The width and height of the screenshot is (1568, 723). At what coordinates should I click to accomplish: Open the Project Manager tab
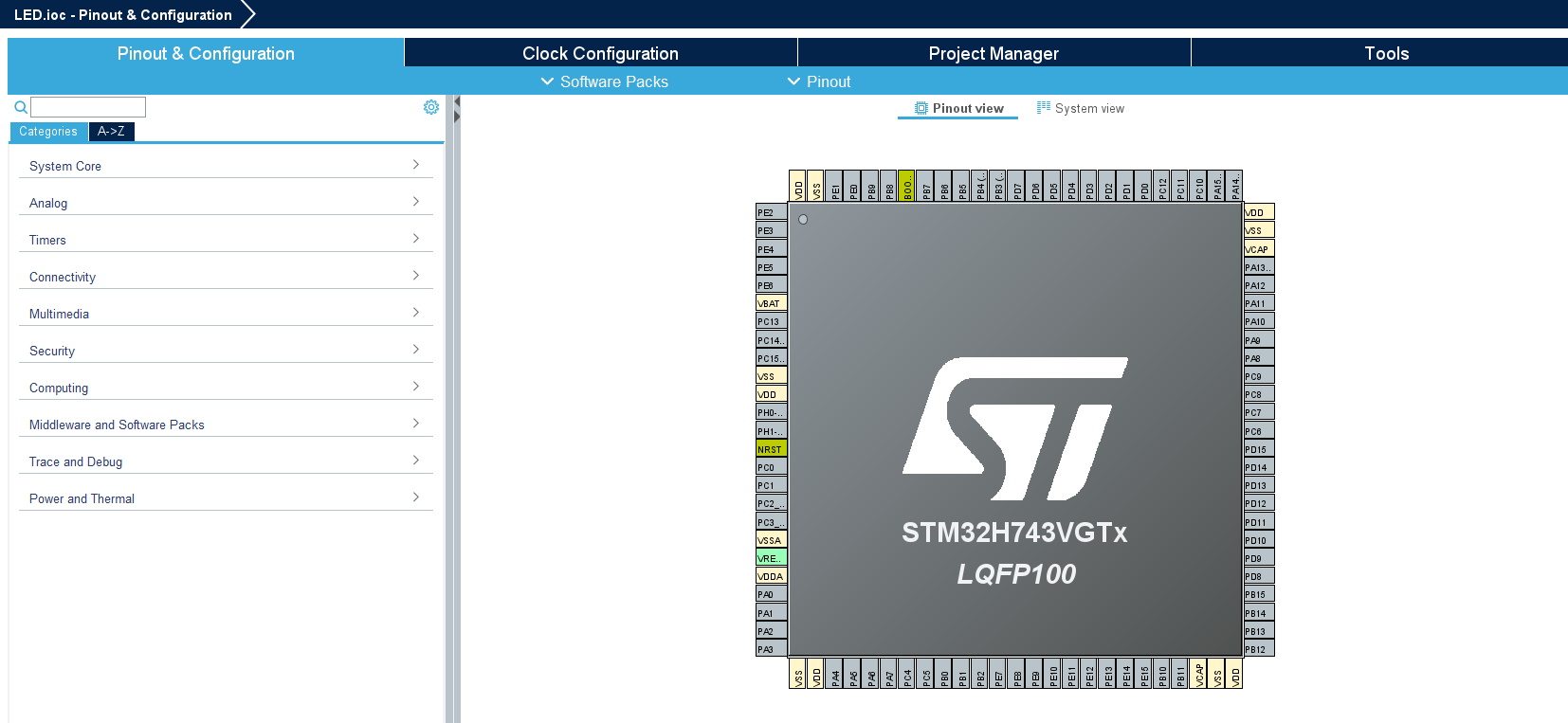(994, 53)
